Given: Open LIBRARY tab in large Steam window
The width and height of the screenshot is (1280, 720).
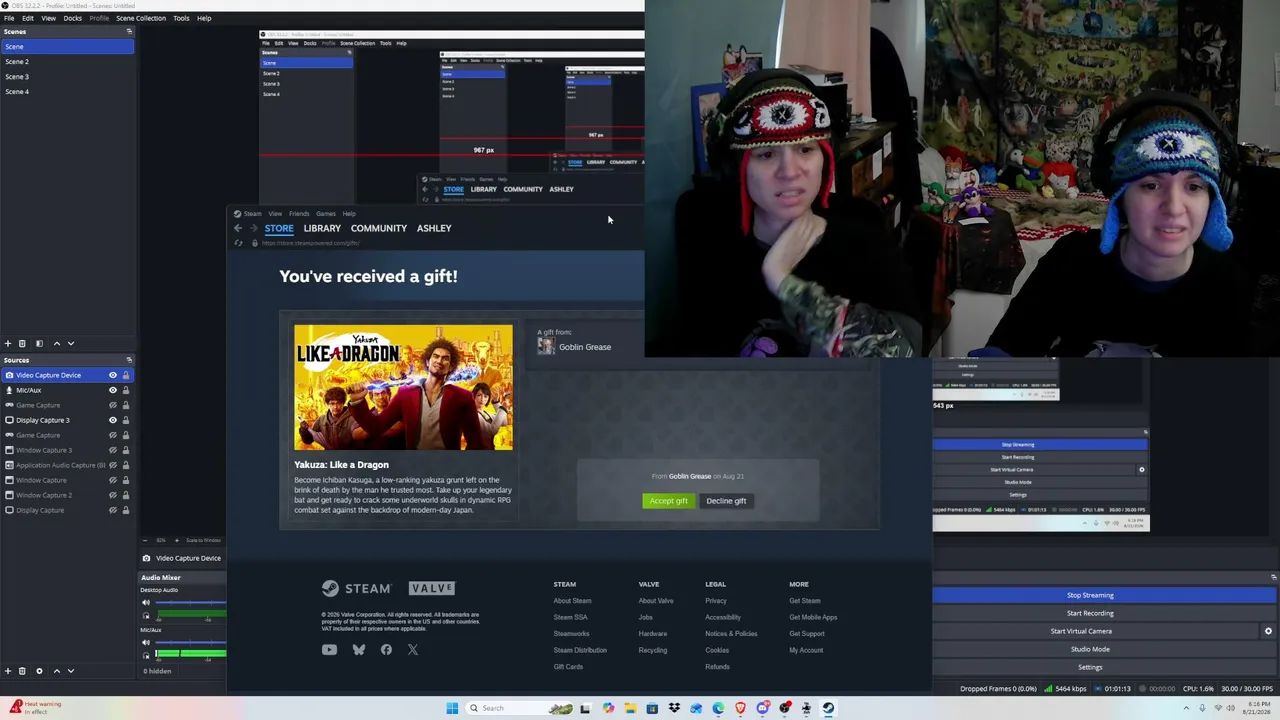Looking at the screenshot, I should click(x=322, y=228).
